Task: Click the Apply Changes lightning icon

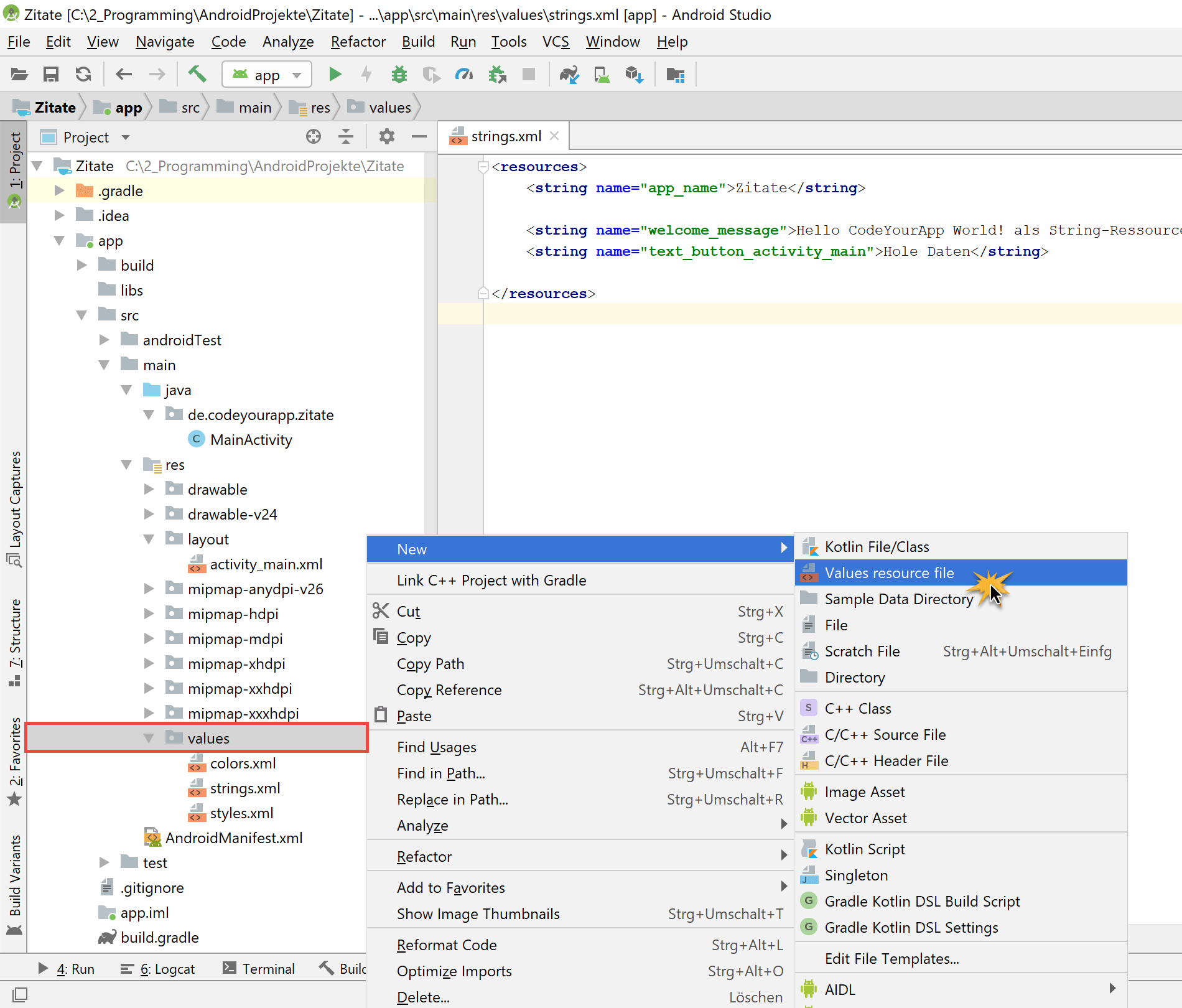Action: (367, 75)
